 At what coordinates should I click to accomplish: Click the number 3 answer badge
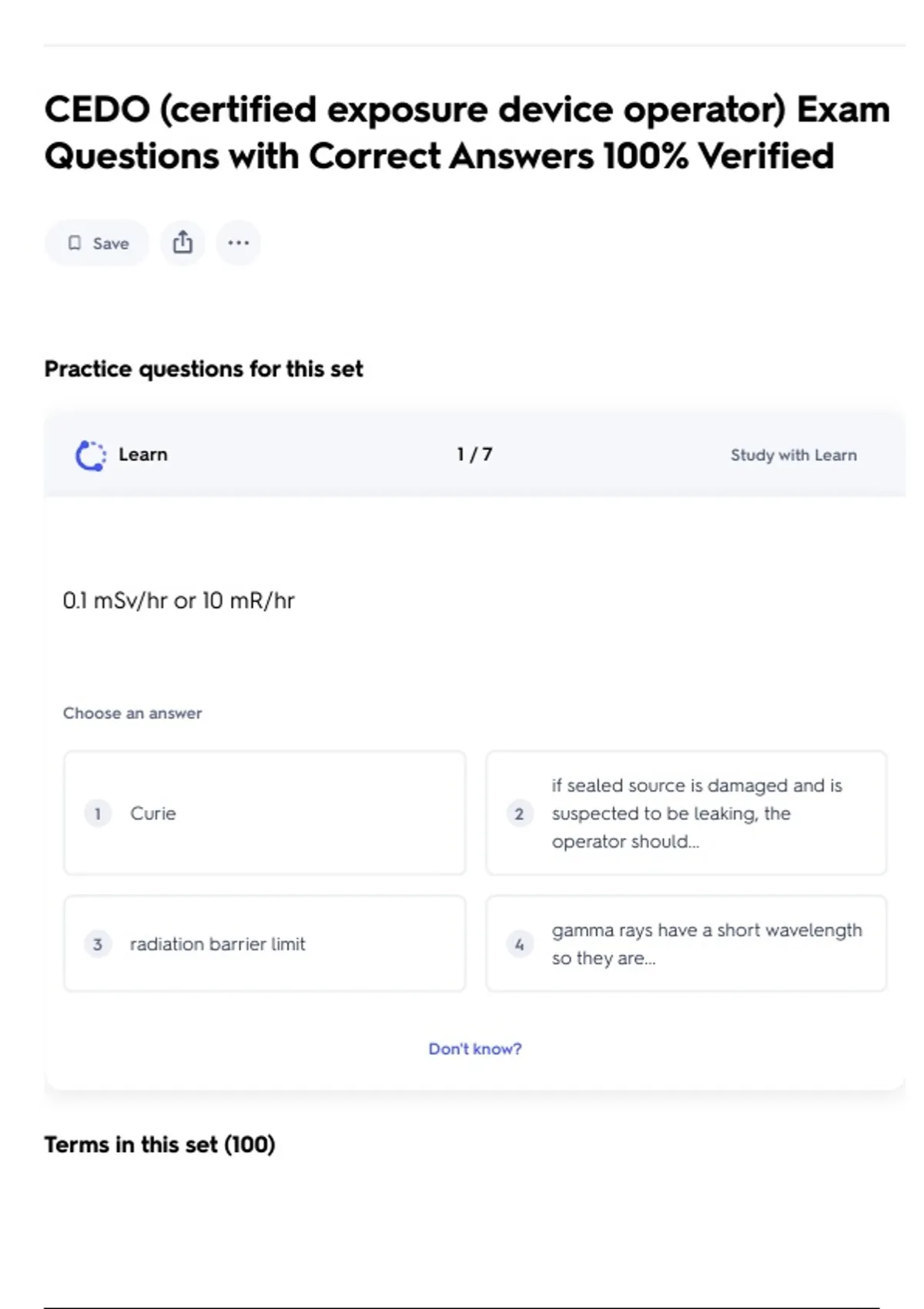[98, 944]
